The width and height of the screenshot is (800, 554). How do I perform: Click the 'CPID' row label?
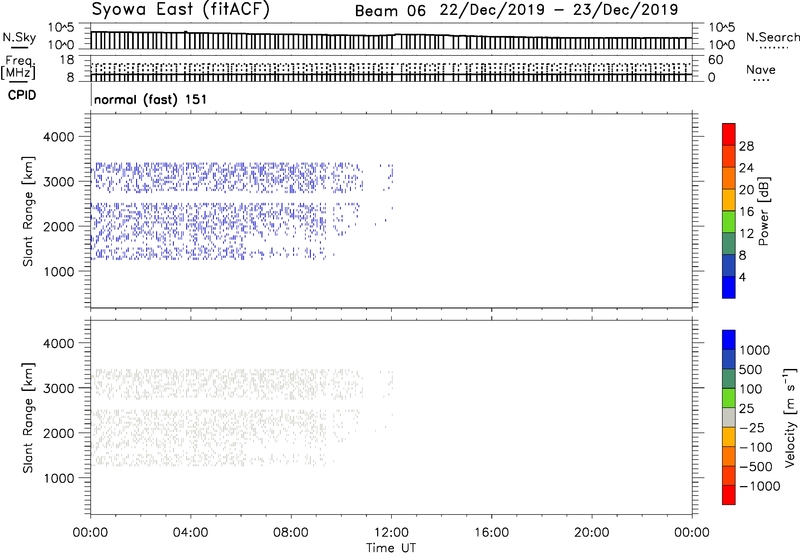tap(22, 95)
